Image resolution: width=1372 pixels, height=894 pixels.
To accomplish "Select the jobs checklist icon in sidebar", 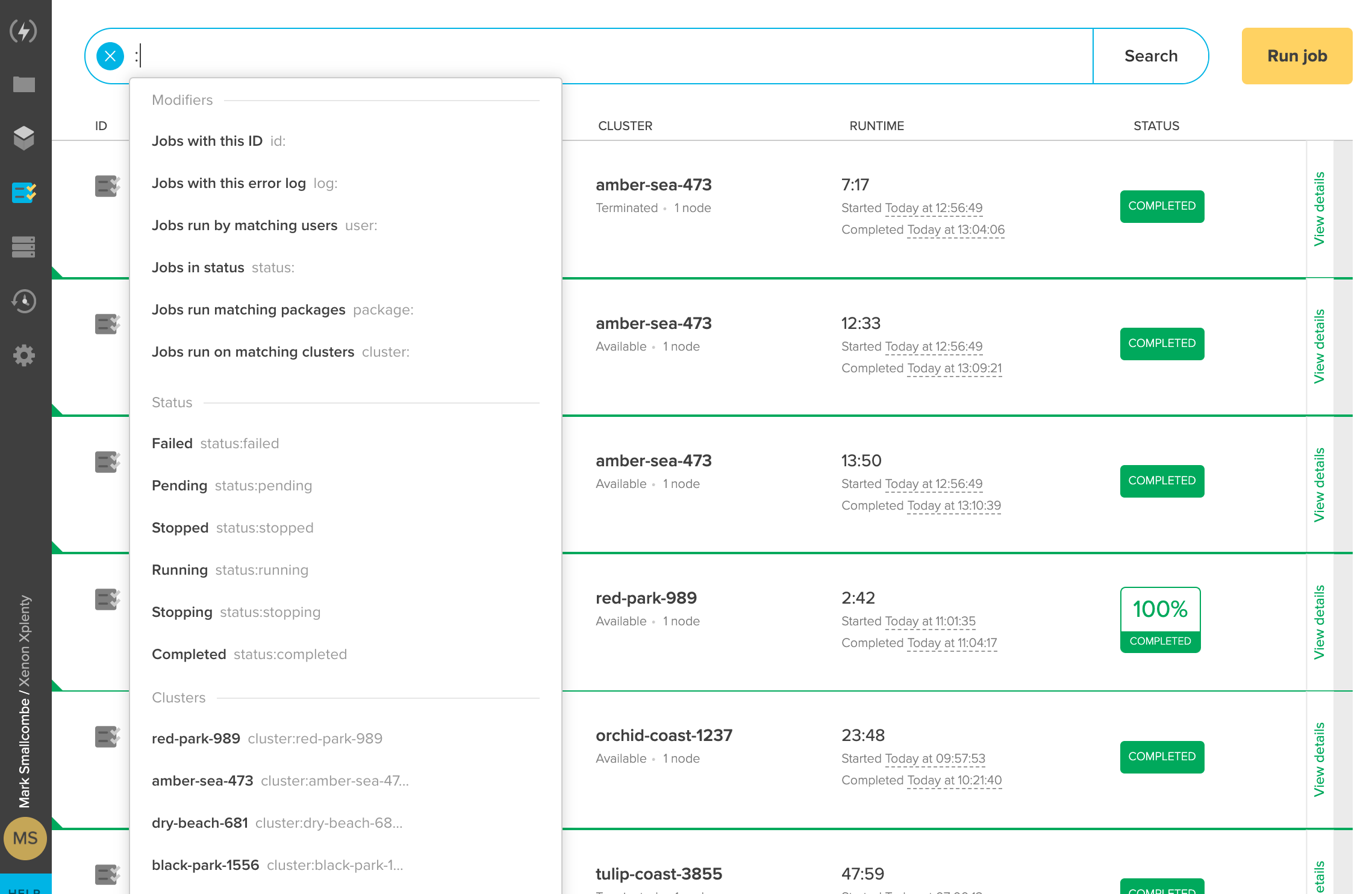I will point(24,193).
